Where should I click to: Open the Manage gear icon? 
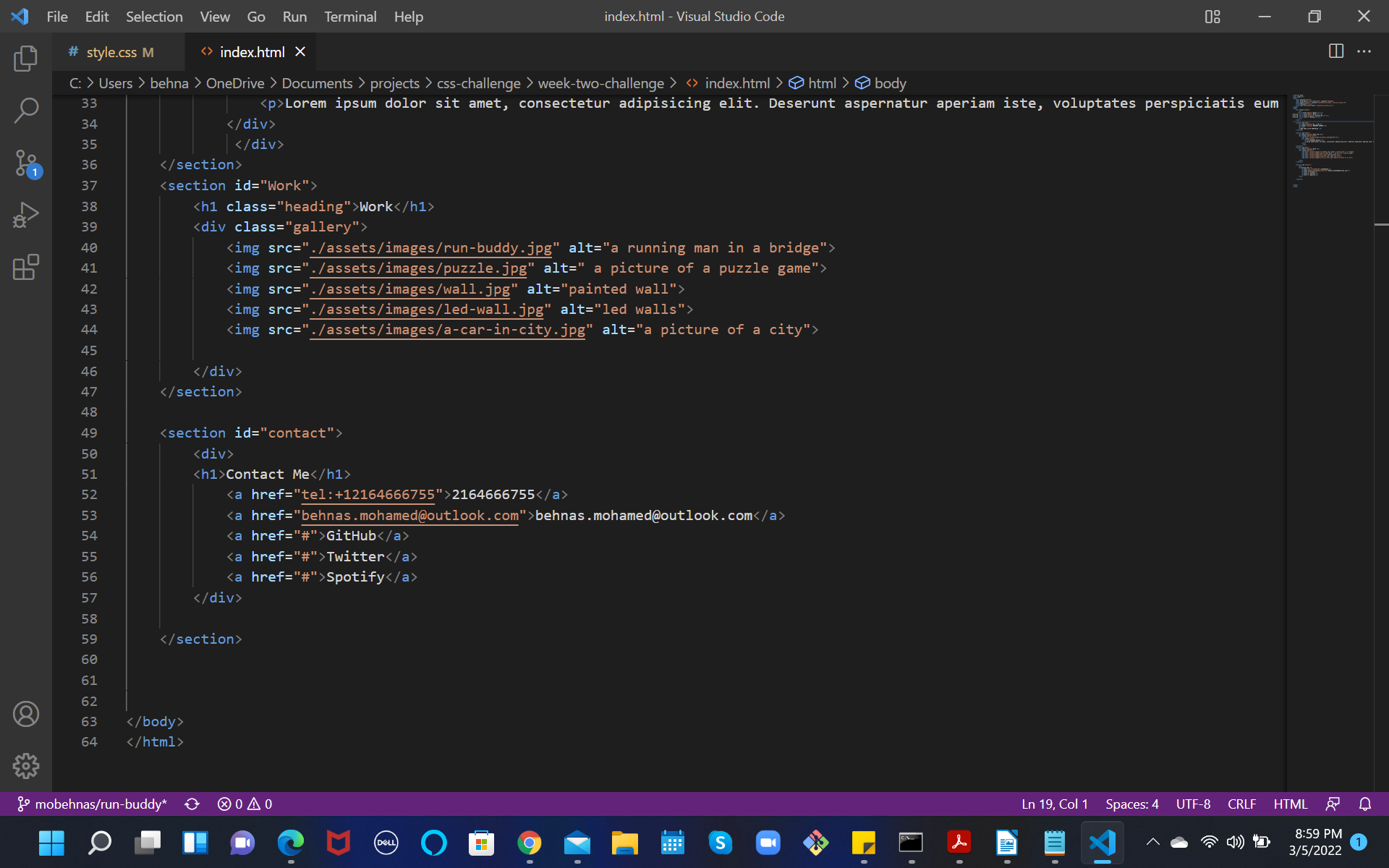point(26,766)
